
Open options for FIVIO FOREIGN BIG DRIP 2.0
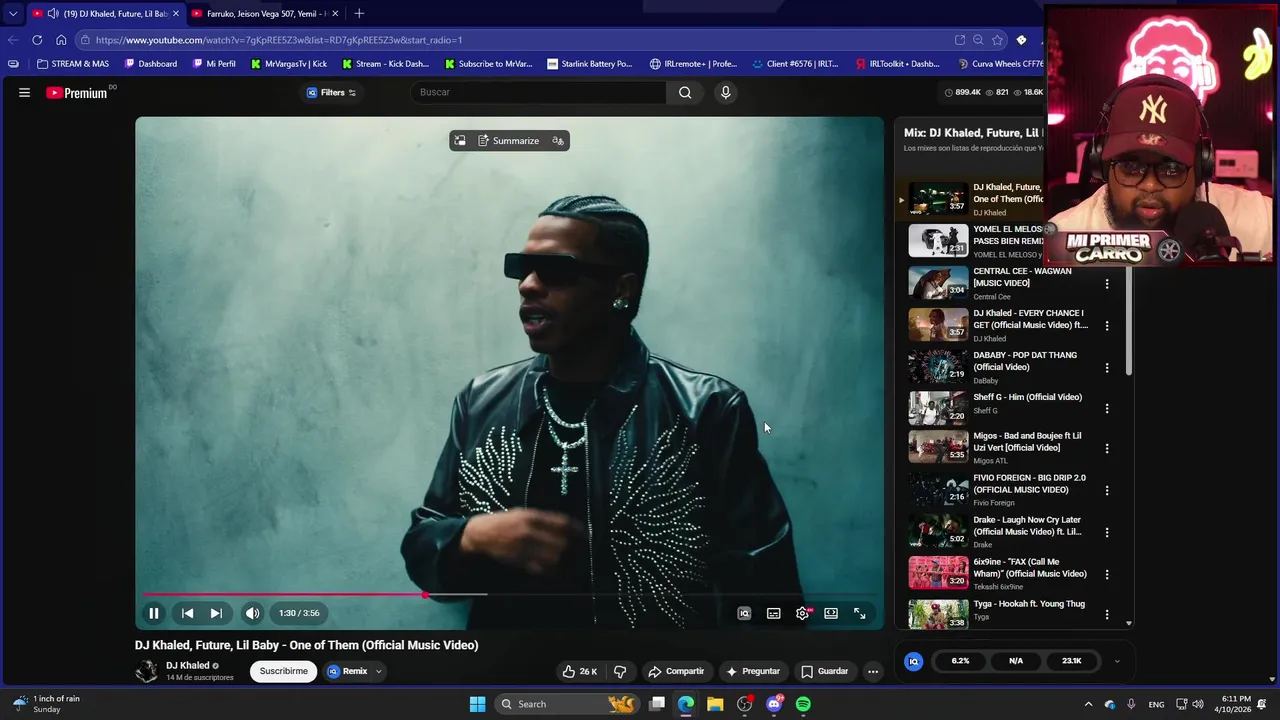[x=1107, y=490]
